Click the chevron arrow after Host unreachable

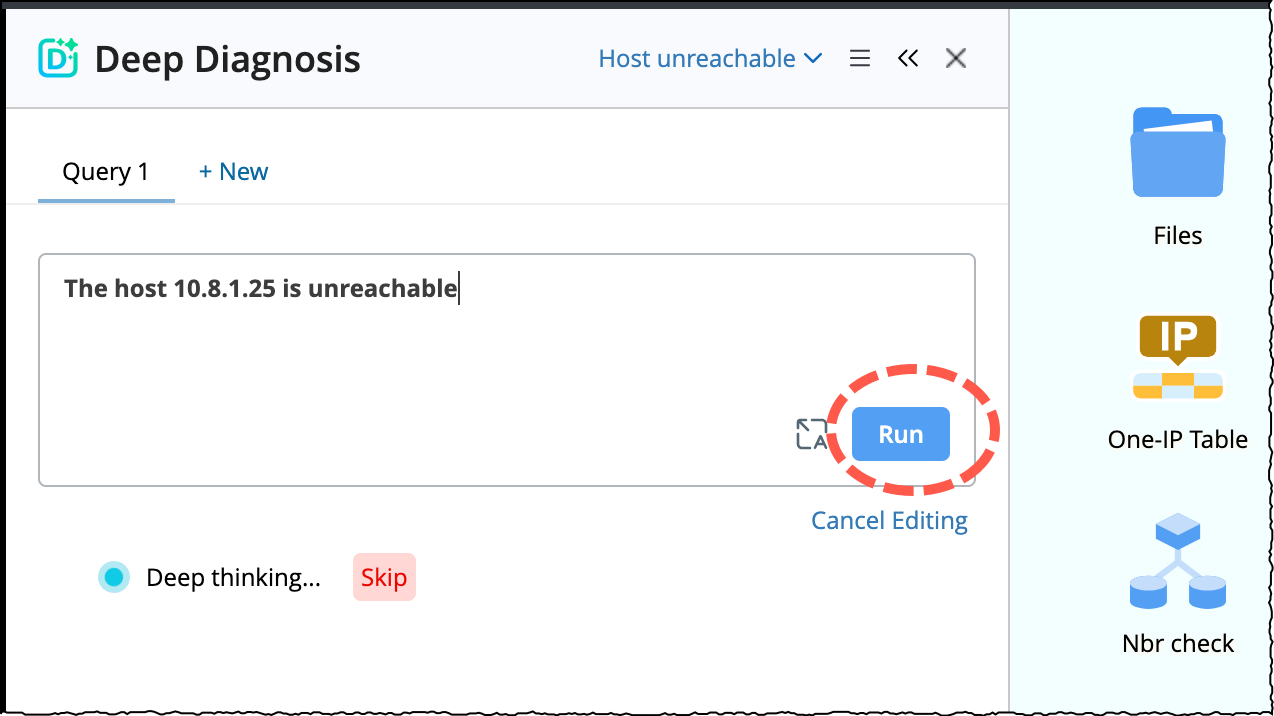813,59
